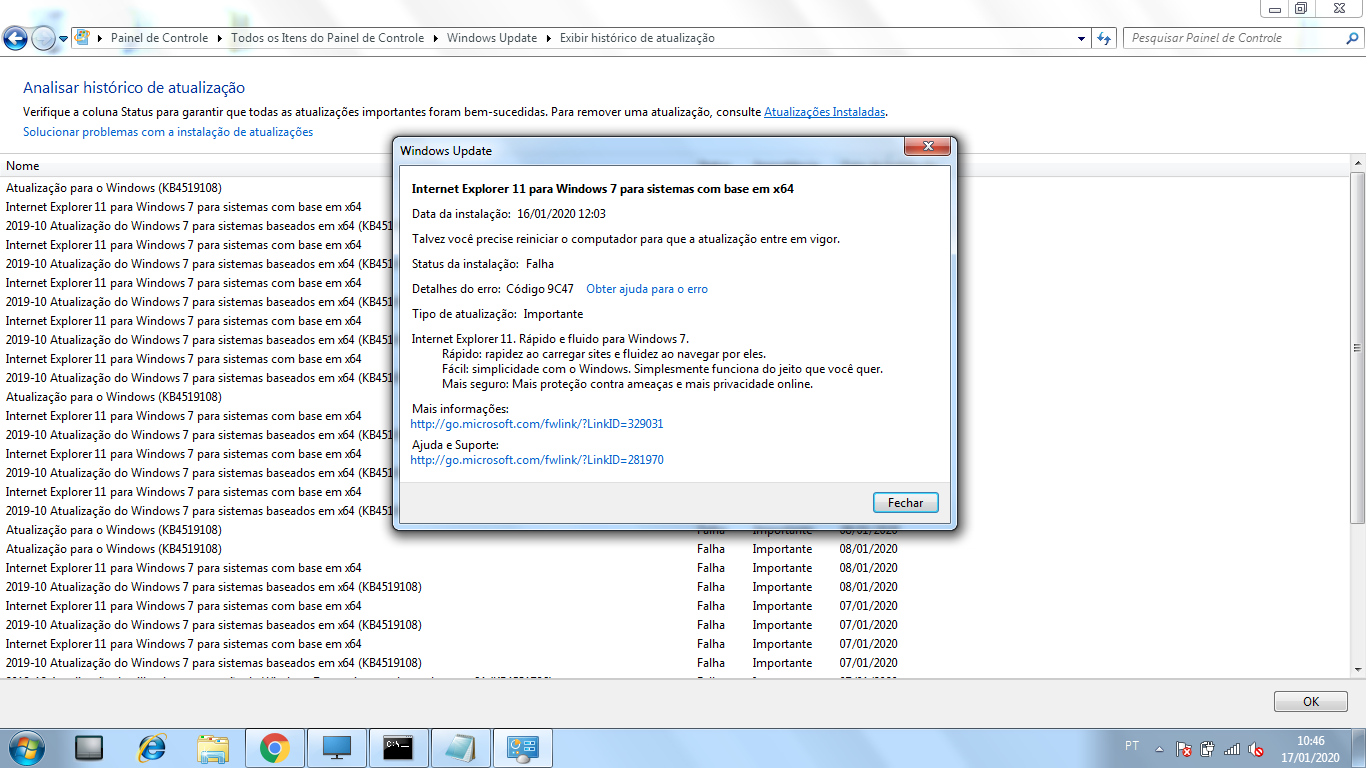1366x768 pixels.
Task: Select the Control Panel taskbar button
Action: pos(523,748)
